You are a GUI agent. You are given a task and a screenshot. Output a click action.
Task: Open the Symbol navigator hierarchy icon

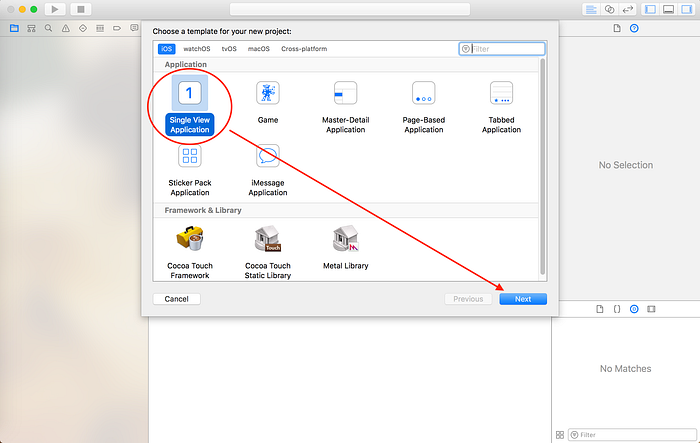pos(31,28)
